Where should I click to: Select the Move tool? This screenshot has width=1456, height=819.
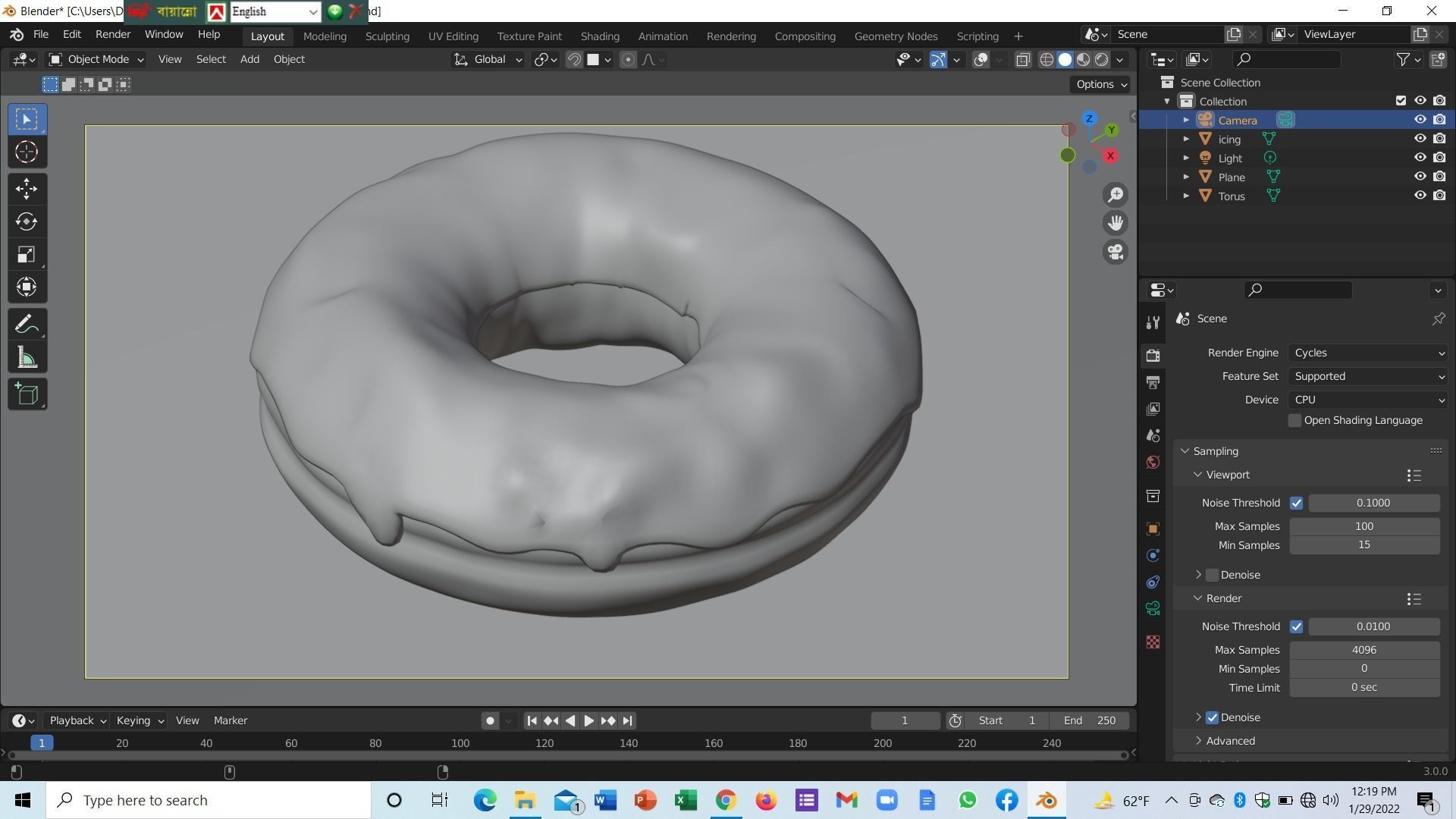point(27,188)
